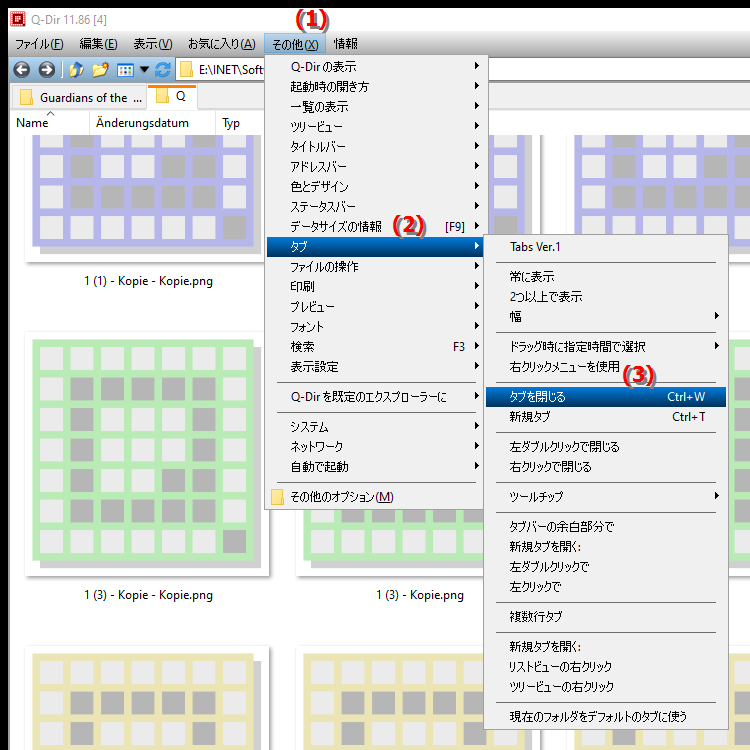Expand the 色とデザイン submenu
Viewport: 750px width, 750px height.
pyautogui.click(x=375, y=187)
